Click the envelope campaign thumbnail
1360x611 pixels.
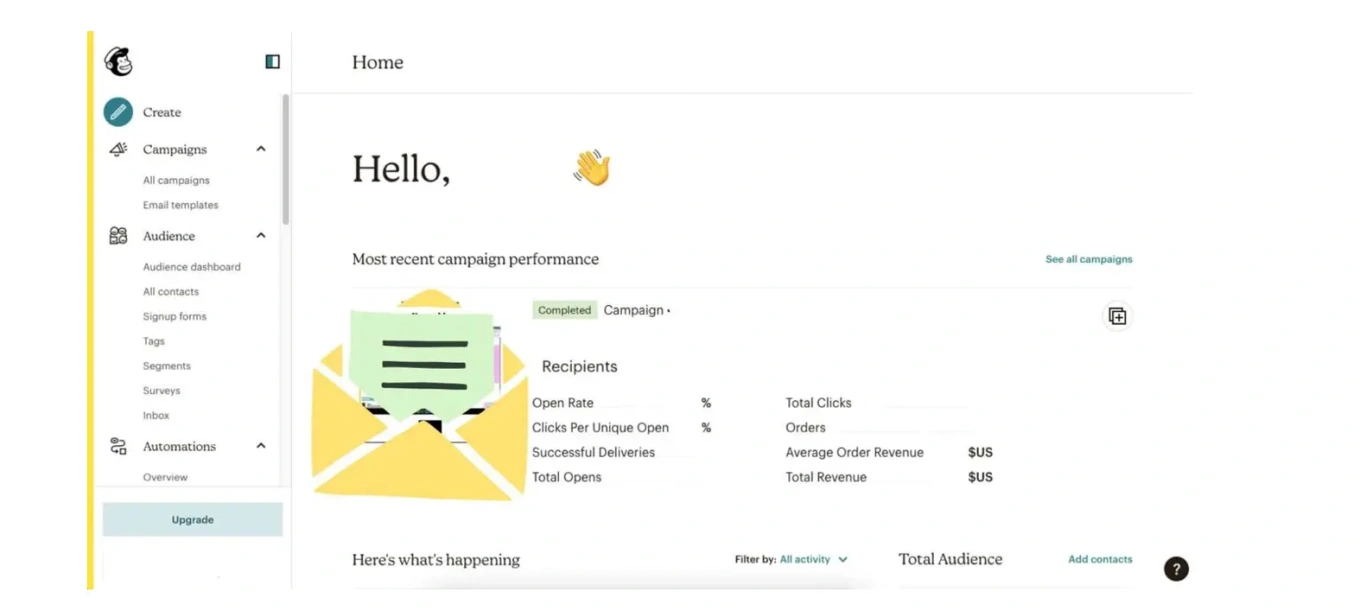point(420,395)
